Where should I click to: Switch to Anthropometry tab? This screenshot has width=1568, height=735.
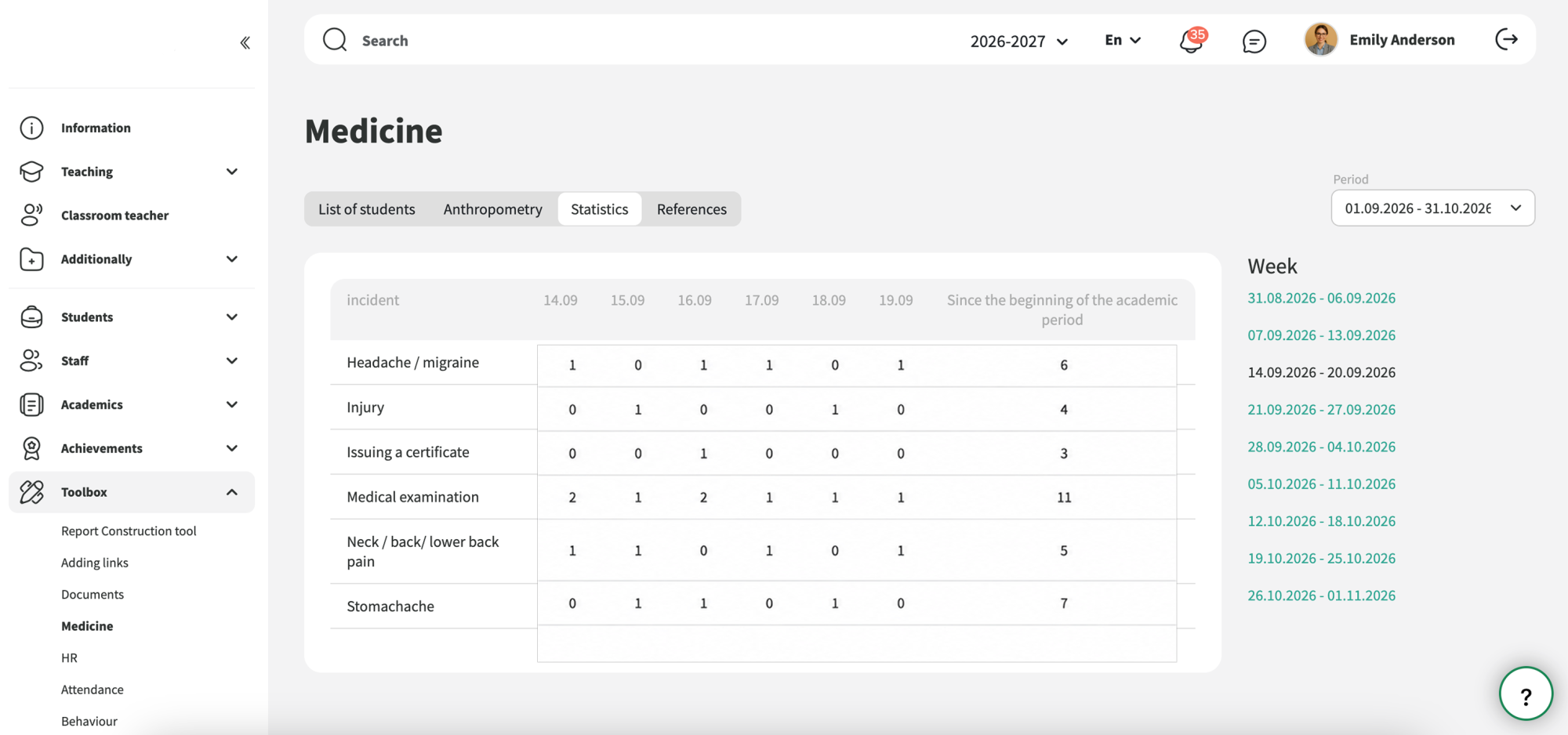point(492,209)
